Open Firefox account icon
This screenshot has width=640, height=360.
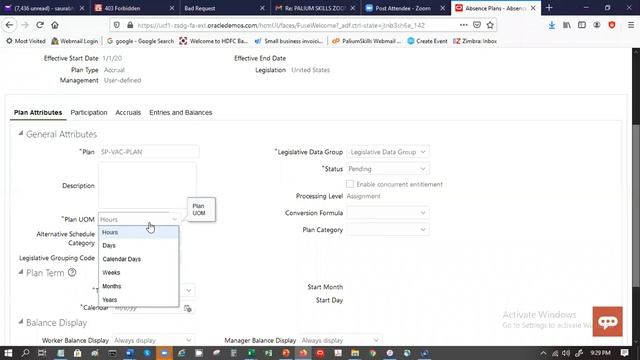[x=597, y=25]
